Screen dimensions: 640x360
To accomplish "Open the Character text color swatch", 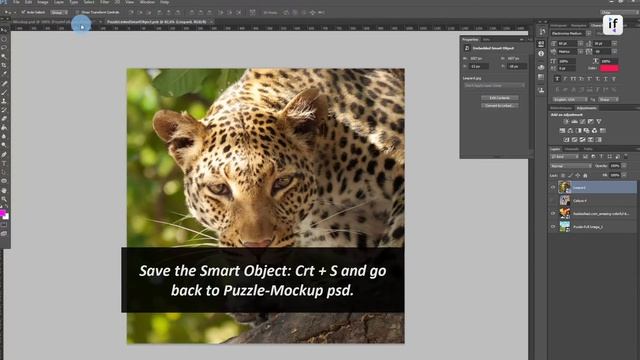I will pyautogui.click(x=609, y=68).
